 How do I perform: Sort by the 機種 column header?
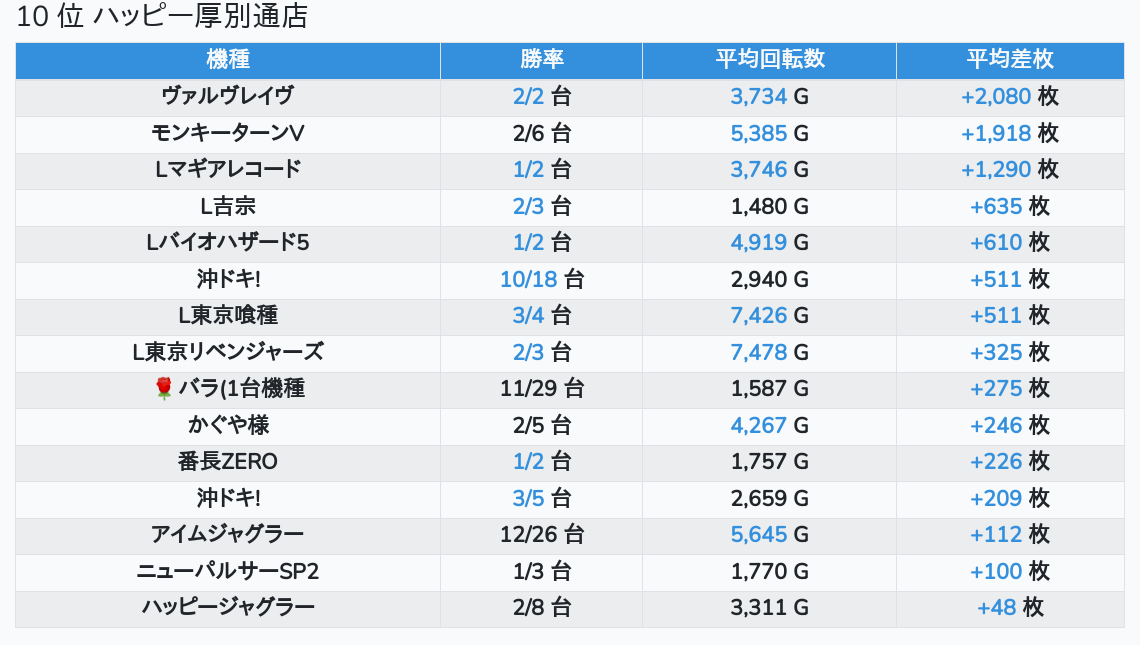(x=228, y=60)
